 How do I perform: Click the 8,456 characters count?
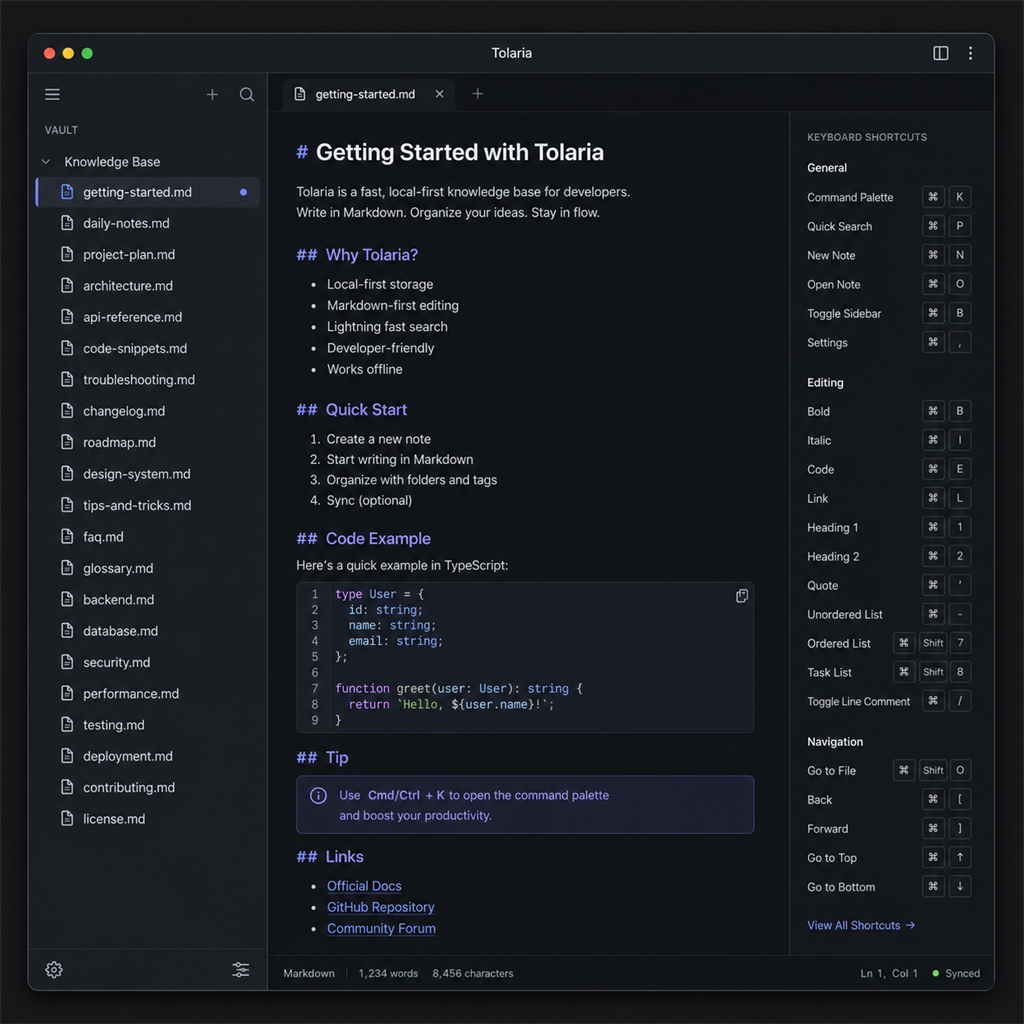[x=473, y=973]
